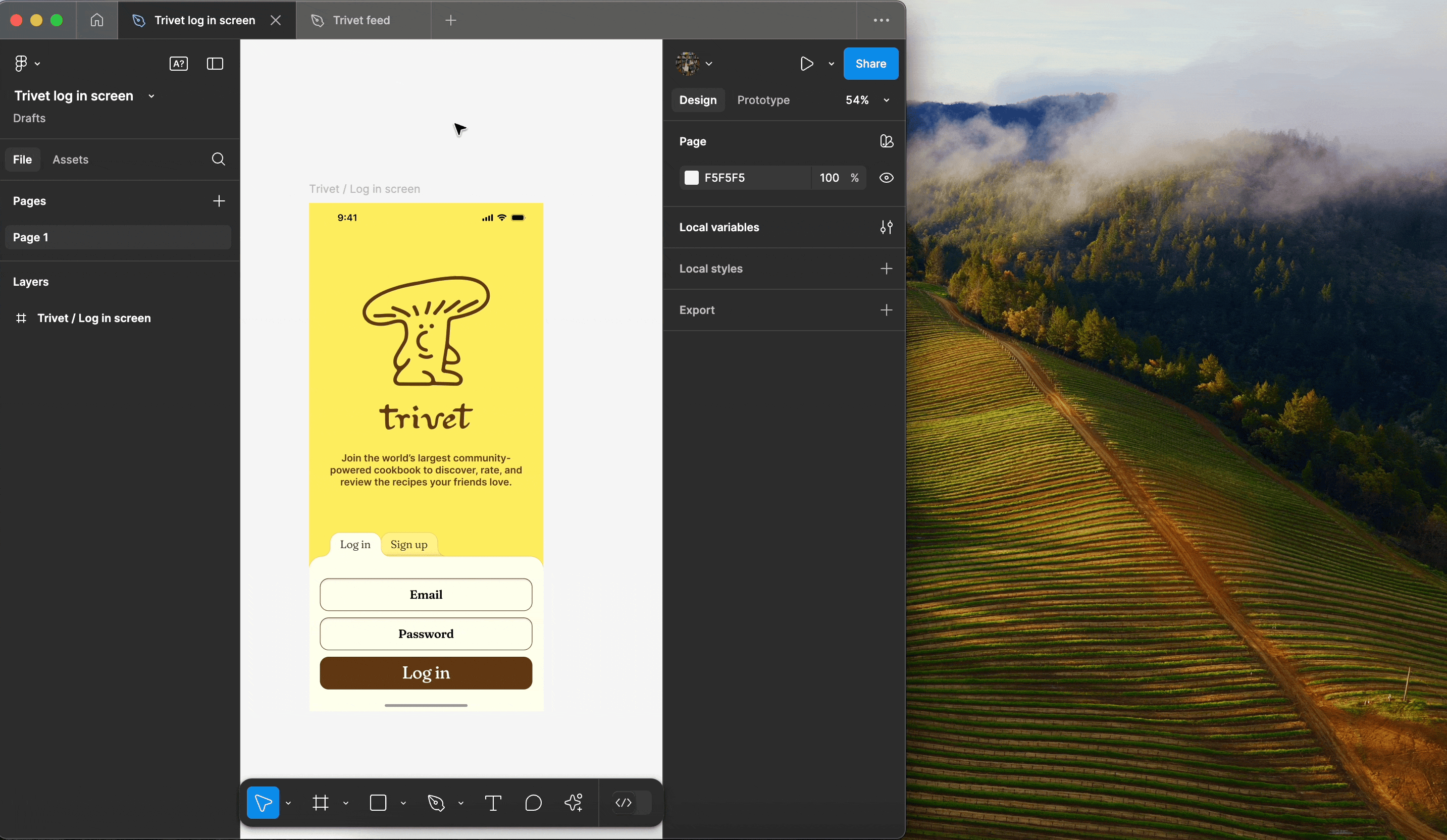
Task: Select the Text tool
Action: (493, 803)
